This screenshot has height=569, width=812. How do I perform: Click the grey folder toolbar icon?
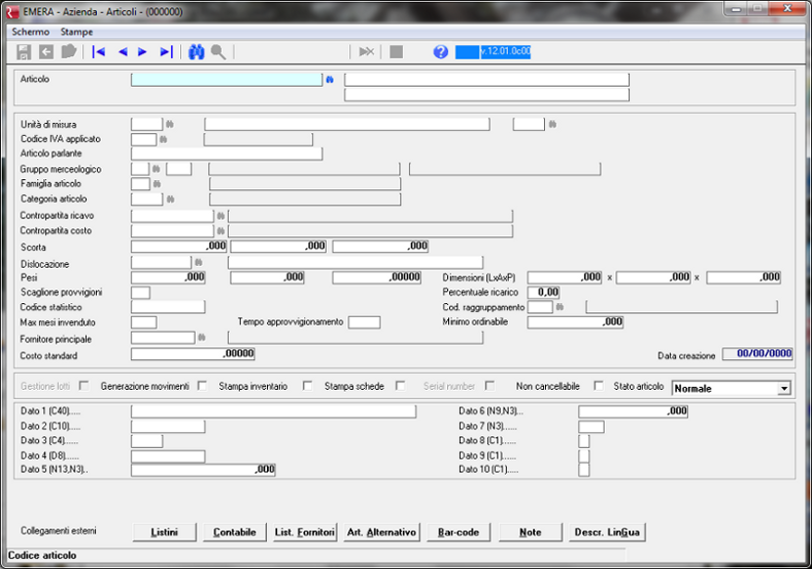click(68, 52)
